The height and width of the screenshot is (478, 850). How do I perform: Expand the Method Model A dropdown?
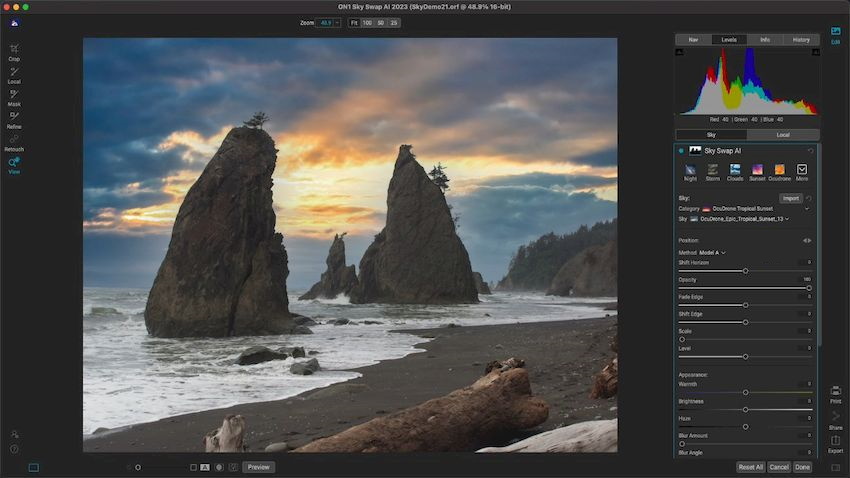tap(712, 252)
